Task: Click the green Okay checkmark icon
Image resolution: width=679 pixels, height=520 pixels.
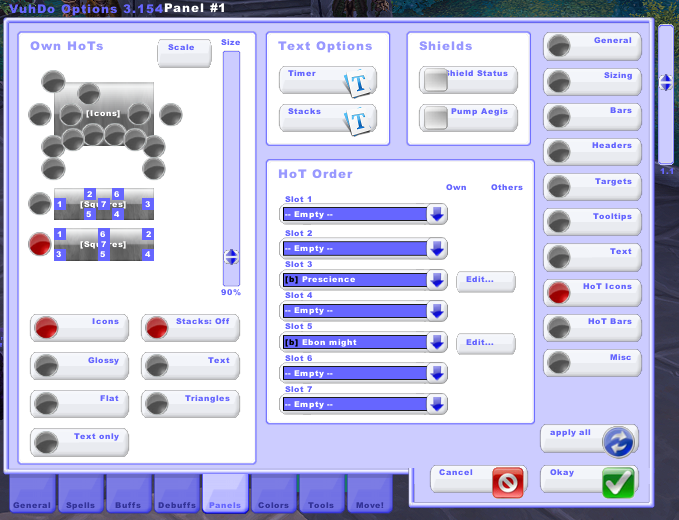Action: [x=618, y=483]
